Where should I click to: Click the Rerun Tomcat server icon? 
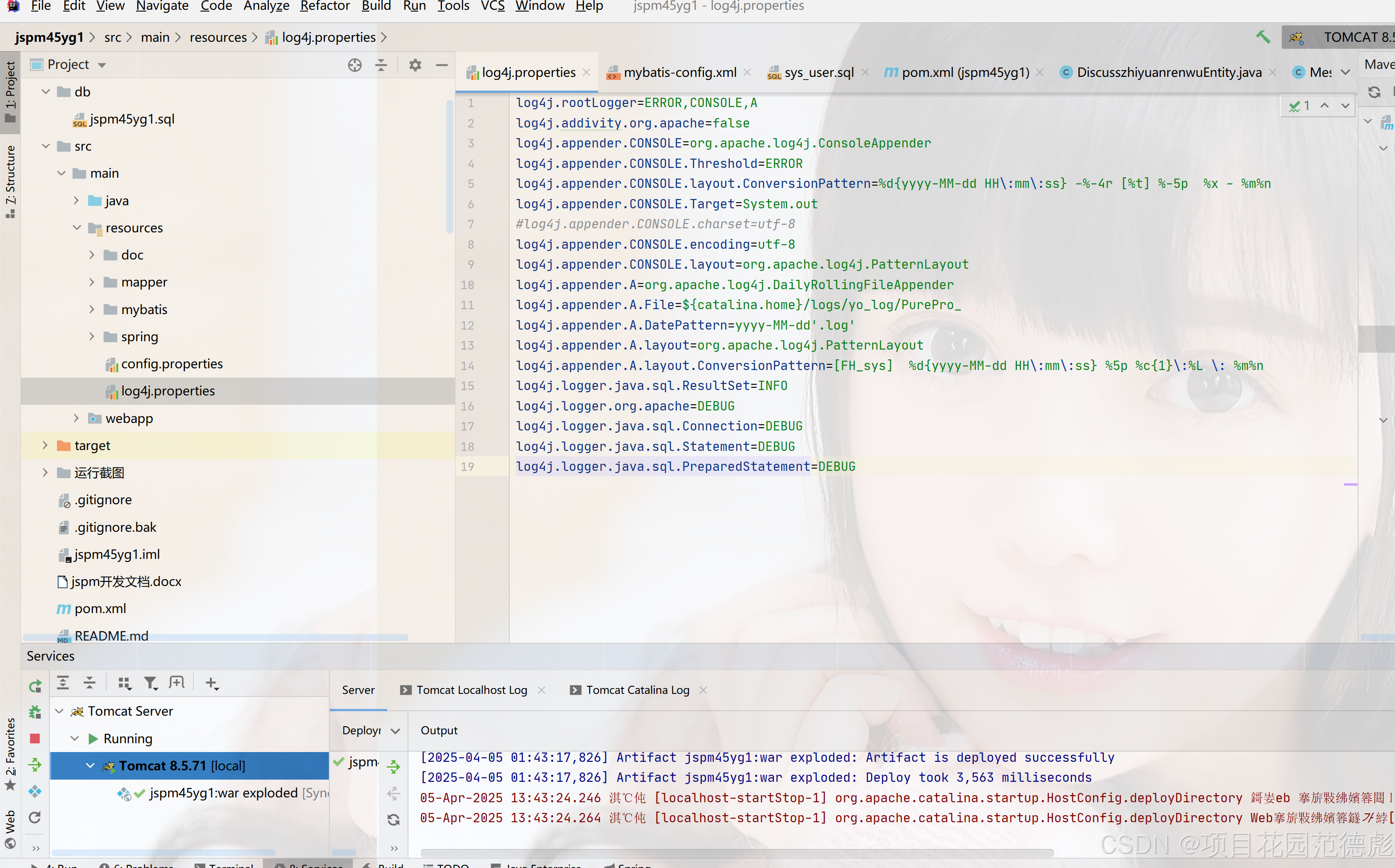35,685
